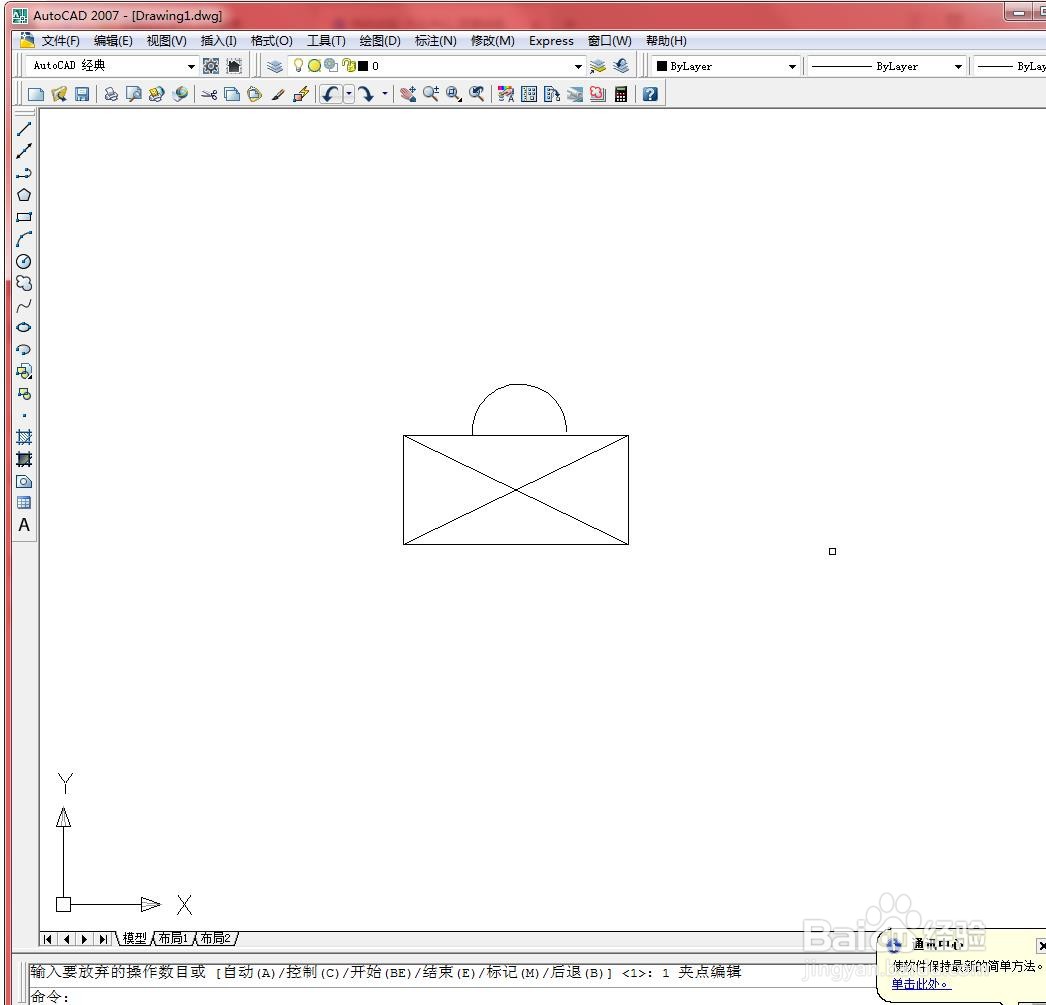Activate Zoom Window tool
The width and height of the screenshot is (1046, 1005).
coord(454,95)
